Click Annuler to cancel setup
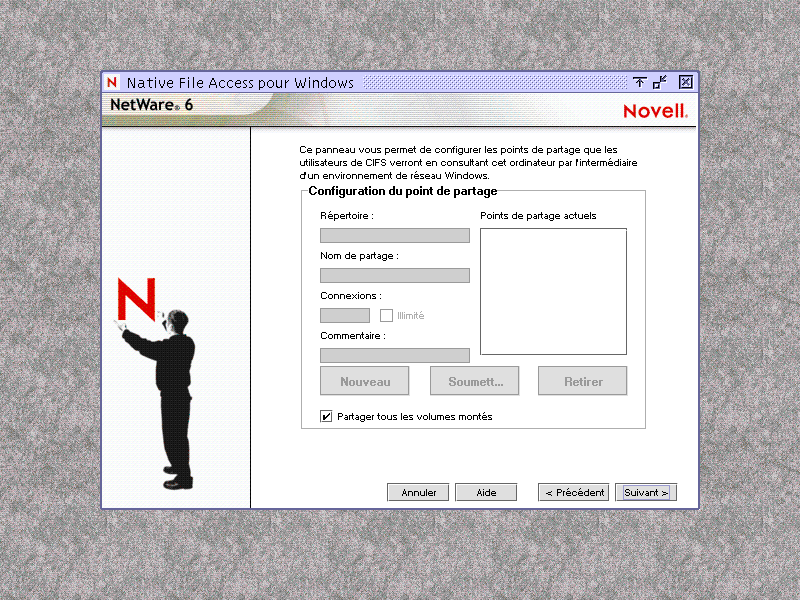 click(418, 492)
